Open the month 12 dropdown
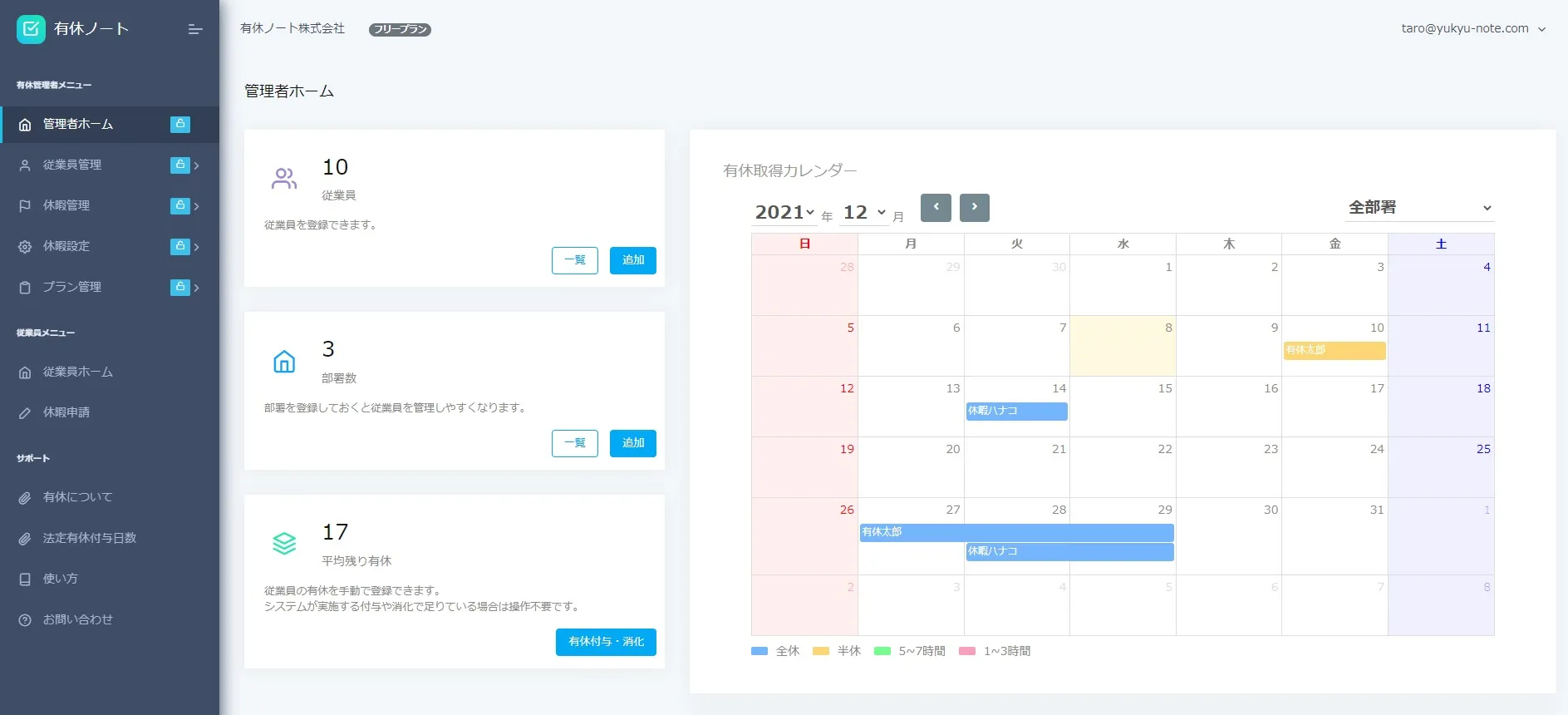Viewport: 1568px width, 715px height. [864, 213]
